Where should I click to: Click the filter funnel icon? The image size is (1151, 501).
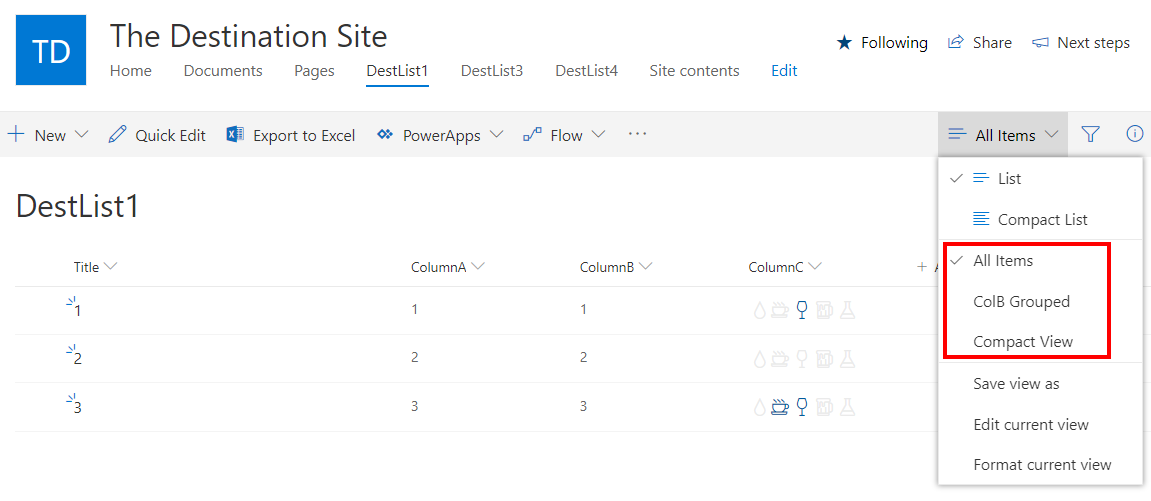click(x=1090, y=134)
